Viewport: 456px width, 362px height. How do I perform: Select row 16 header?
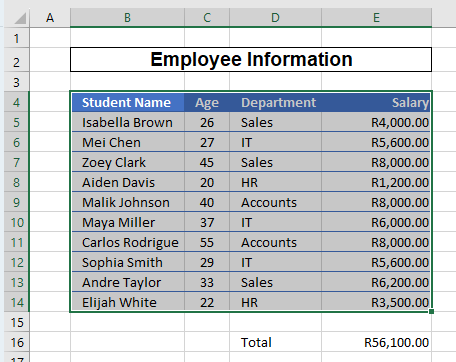pos(16,342)
